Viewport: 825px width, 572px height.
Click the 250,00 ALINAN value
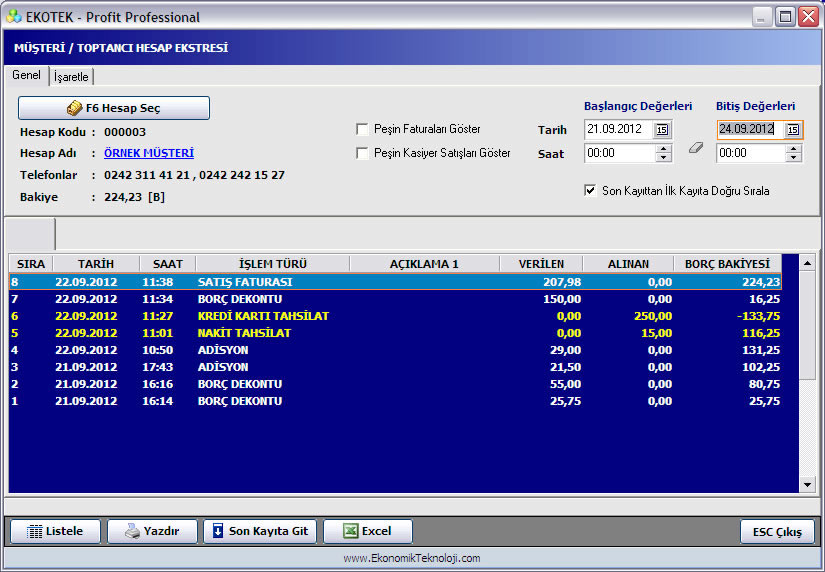point(653,316)
